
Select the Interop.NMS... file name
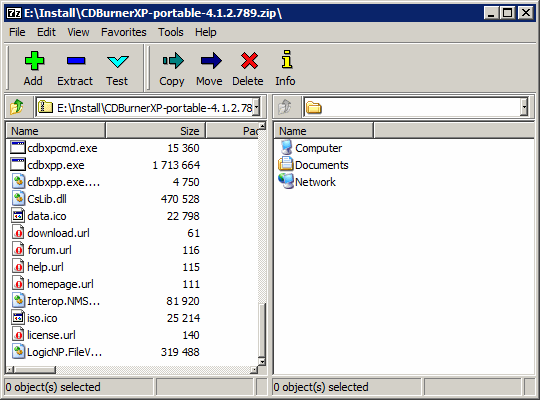[x=64, y=301]
